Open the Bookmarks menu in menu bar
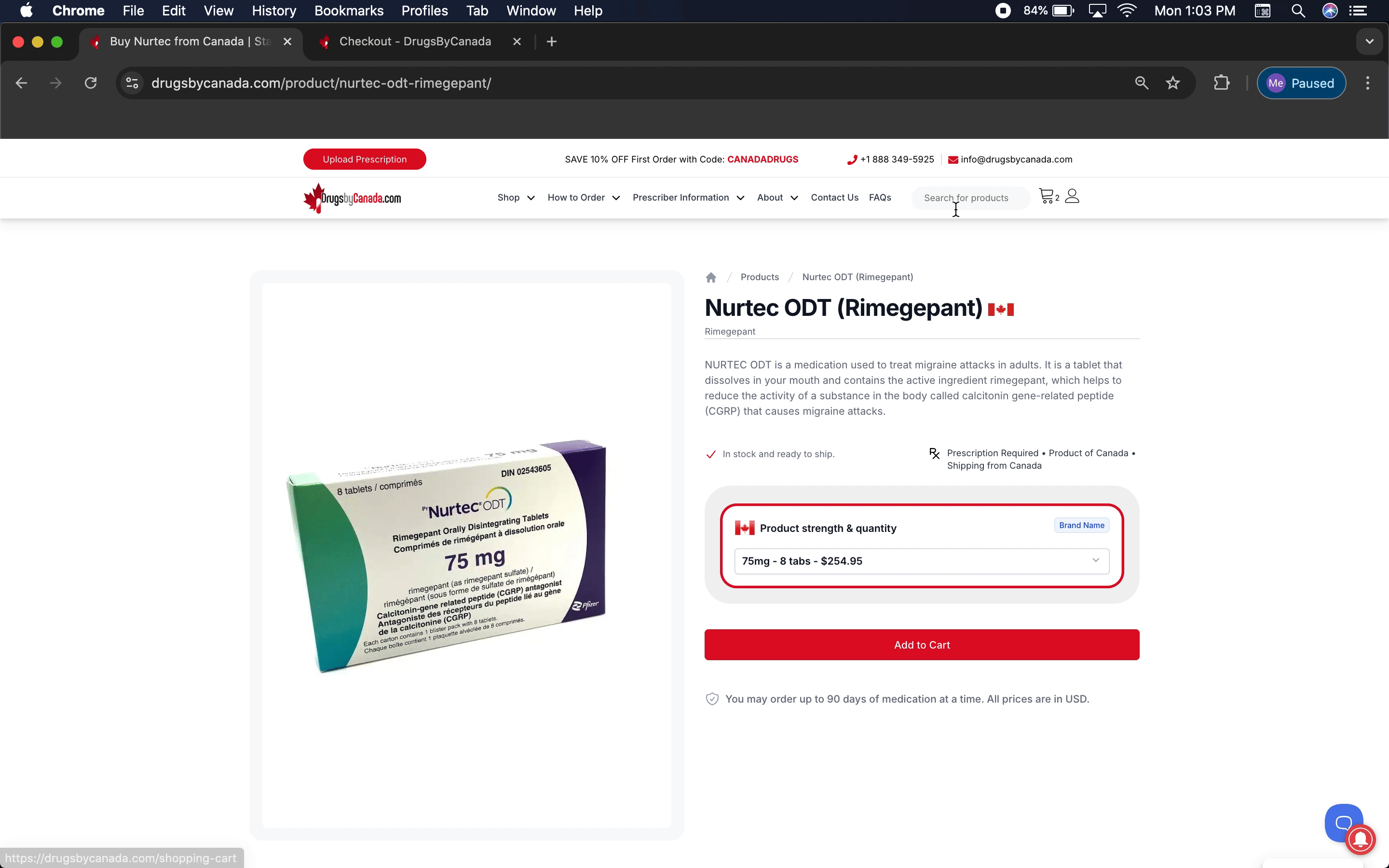 click(x=348, y=11)
